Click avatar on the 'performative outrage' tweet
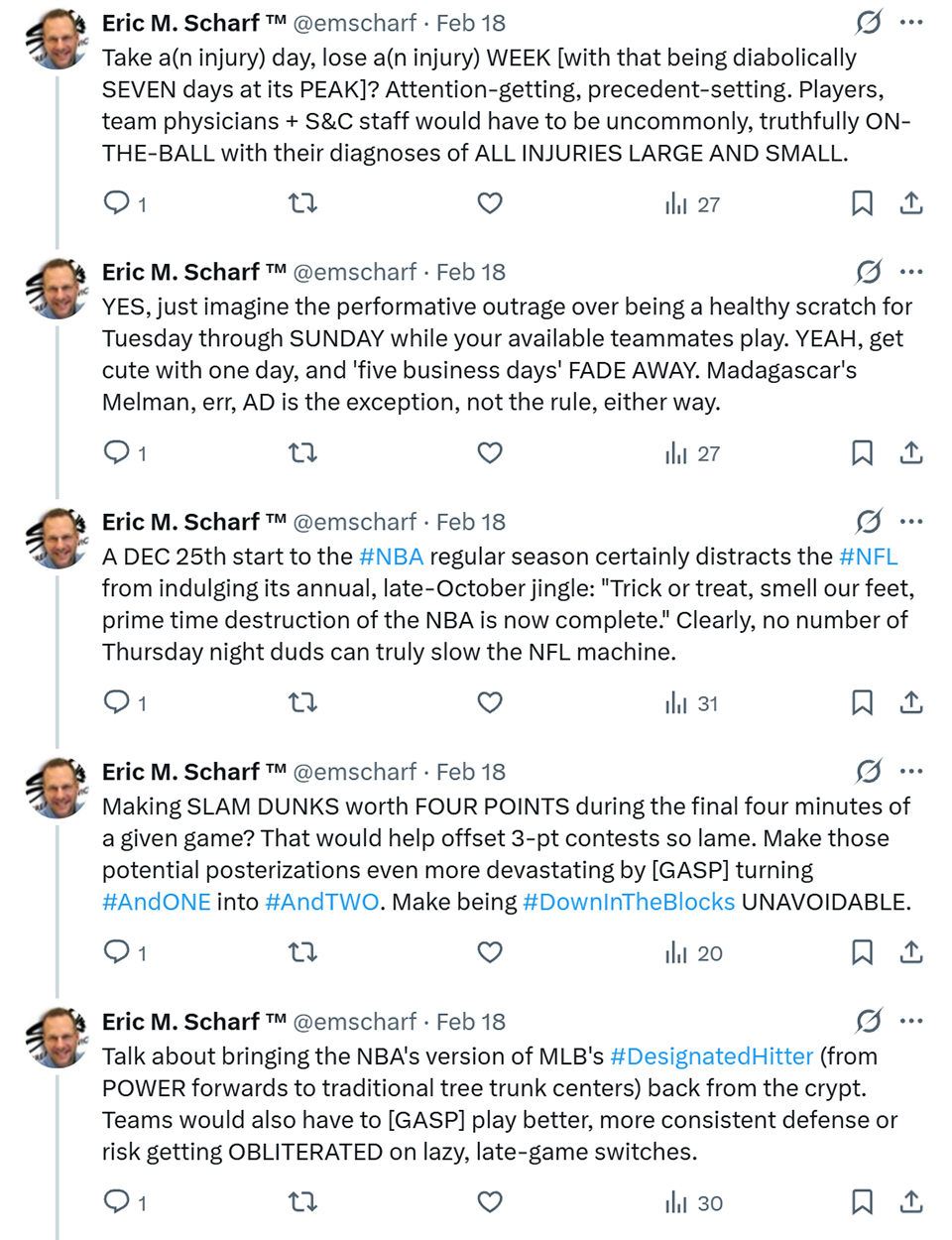This screenshot has width=952, height=1240. [x=58, y=290]
